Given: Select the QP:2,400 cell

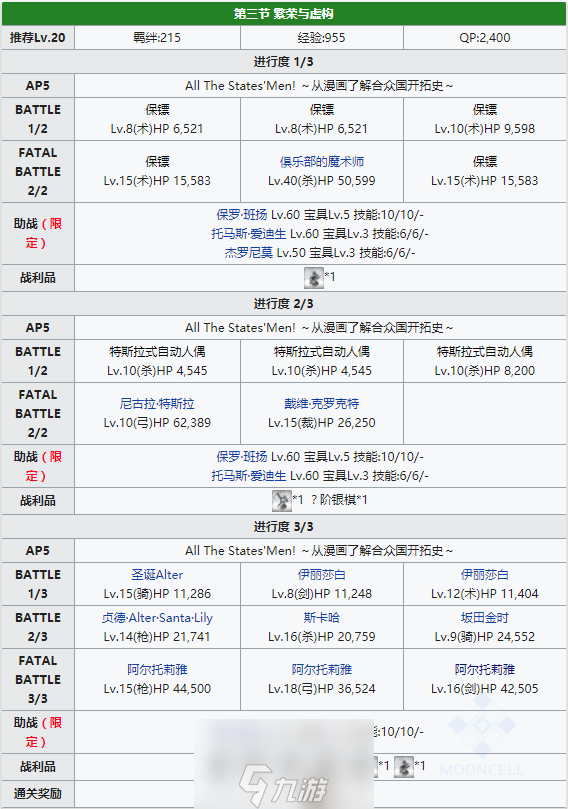Looking at the screenshot, I should click(484, 38).
